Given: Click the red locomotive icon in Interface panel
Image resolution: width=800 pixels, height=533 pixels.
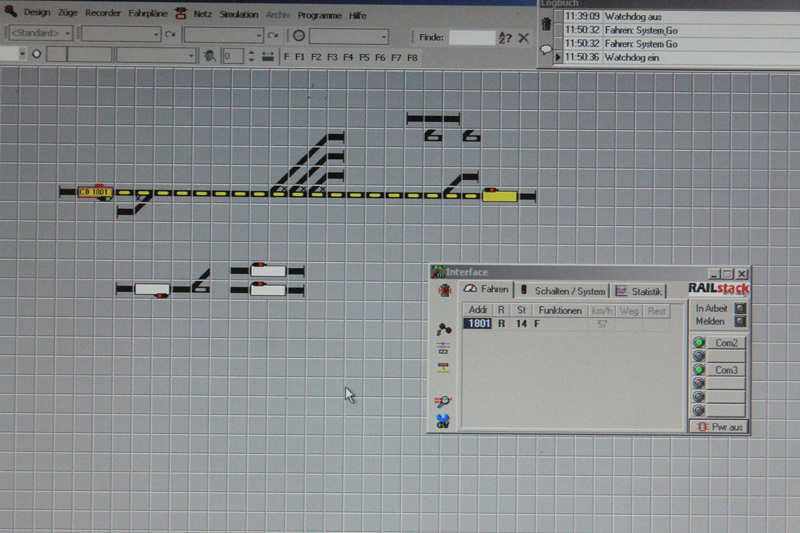Looking at the screenshot, I should click(444, 291).
